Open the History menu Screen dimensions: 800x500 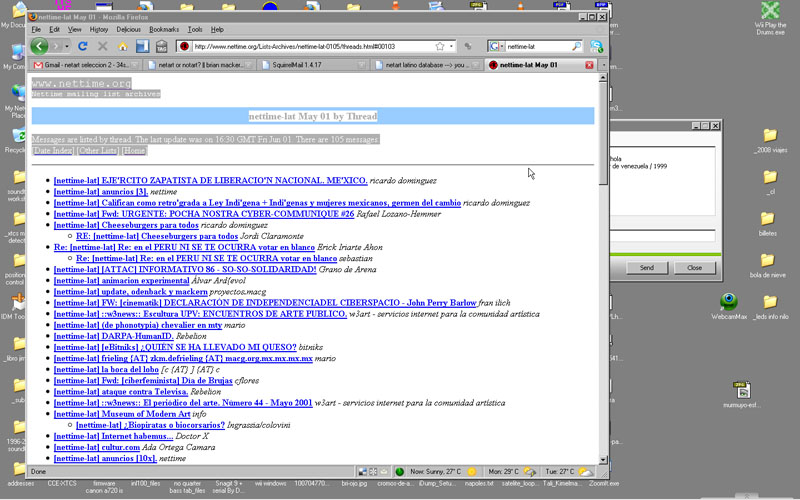(99, 29)
